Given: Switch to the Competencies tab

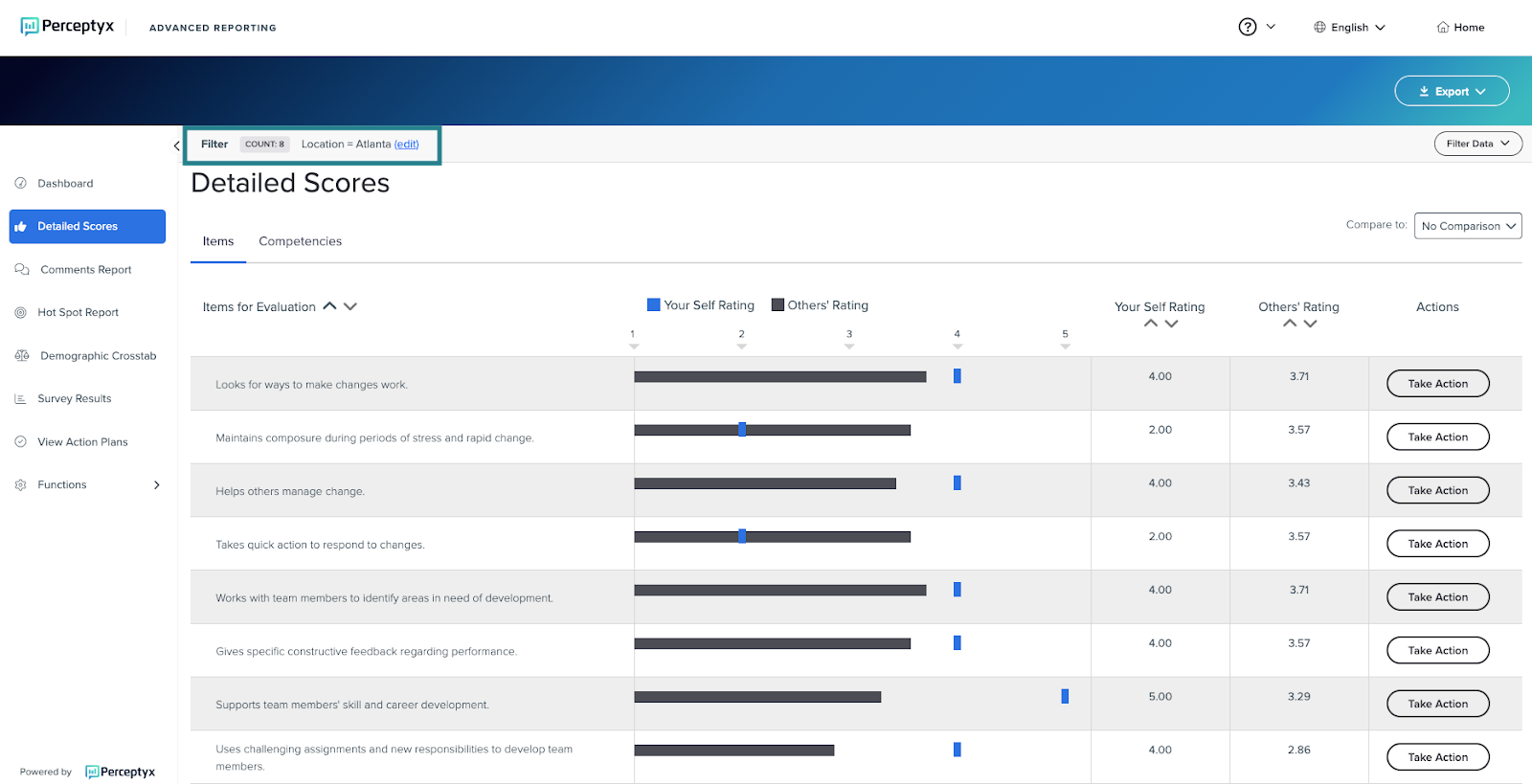Looking at the screenshot, I should [300, 241].
